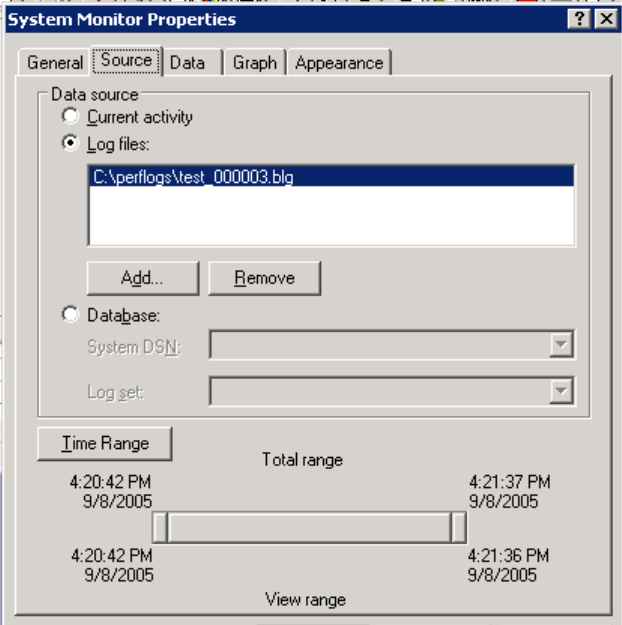Click the Add... button
Image resolution: width=622 pixels, height=625 pixels.
pyautogui.click(x=143, y=278)
